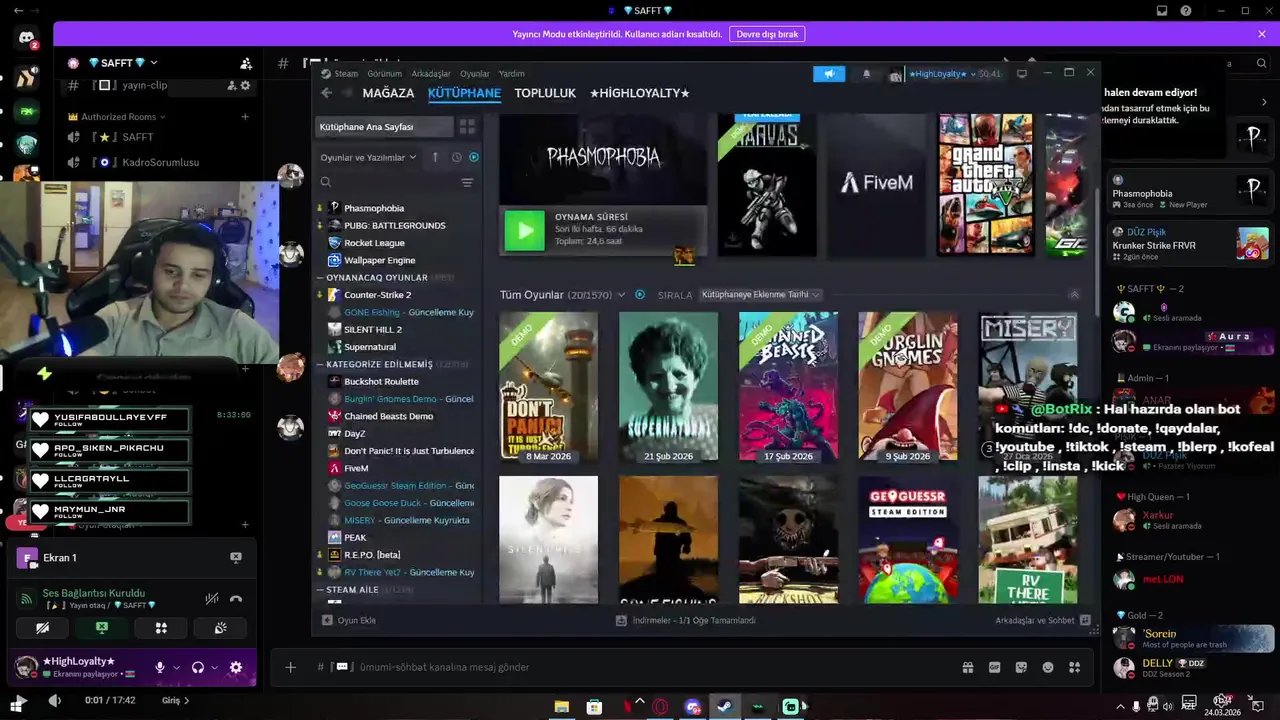Screen dimensions: 1280x720
Task: Click sort ascending arrow in library sidebar
Action: (435, 157)
